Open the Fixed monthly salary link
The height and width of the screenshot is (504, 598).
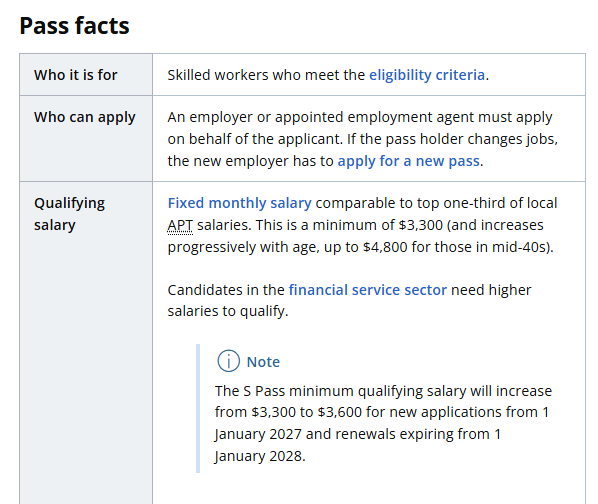(x=240, y=203)
